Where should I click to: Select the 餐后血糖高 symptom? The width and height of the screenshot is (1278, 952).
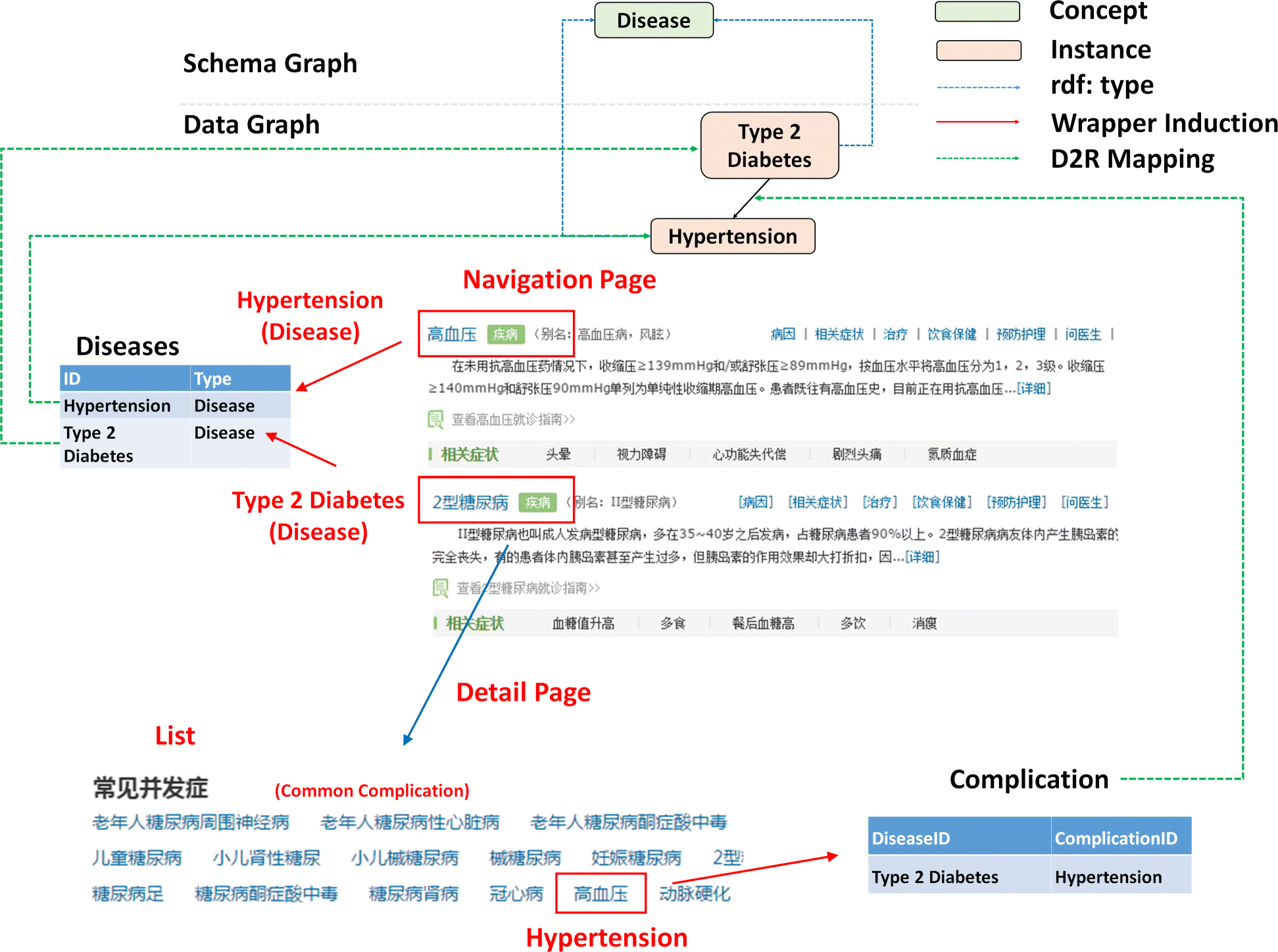click(x=763, y=623)
